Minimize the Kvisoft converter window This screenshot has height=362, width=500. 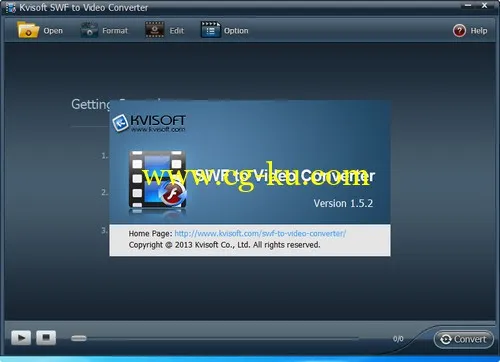(468, 5)
